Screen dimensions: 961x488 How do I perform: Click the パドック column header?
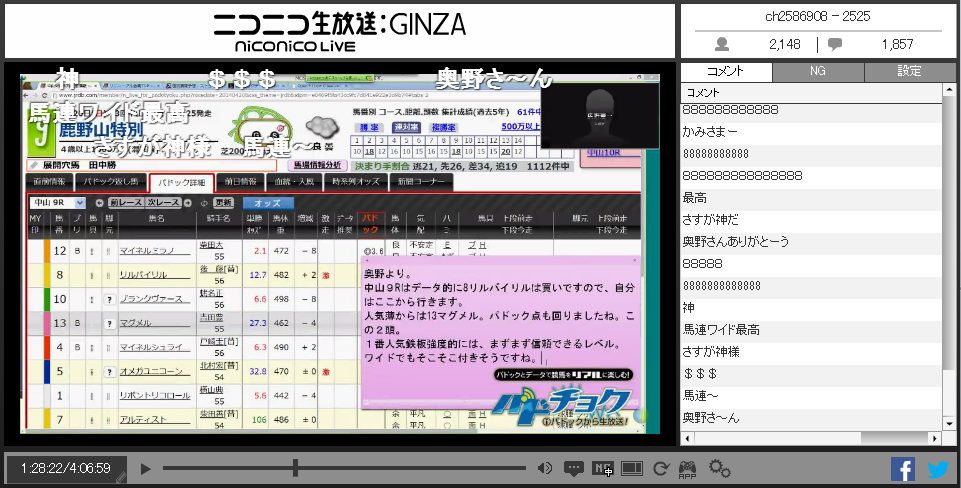[370, 223]
